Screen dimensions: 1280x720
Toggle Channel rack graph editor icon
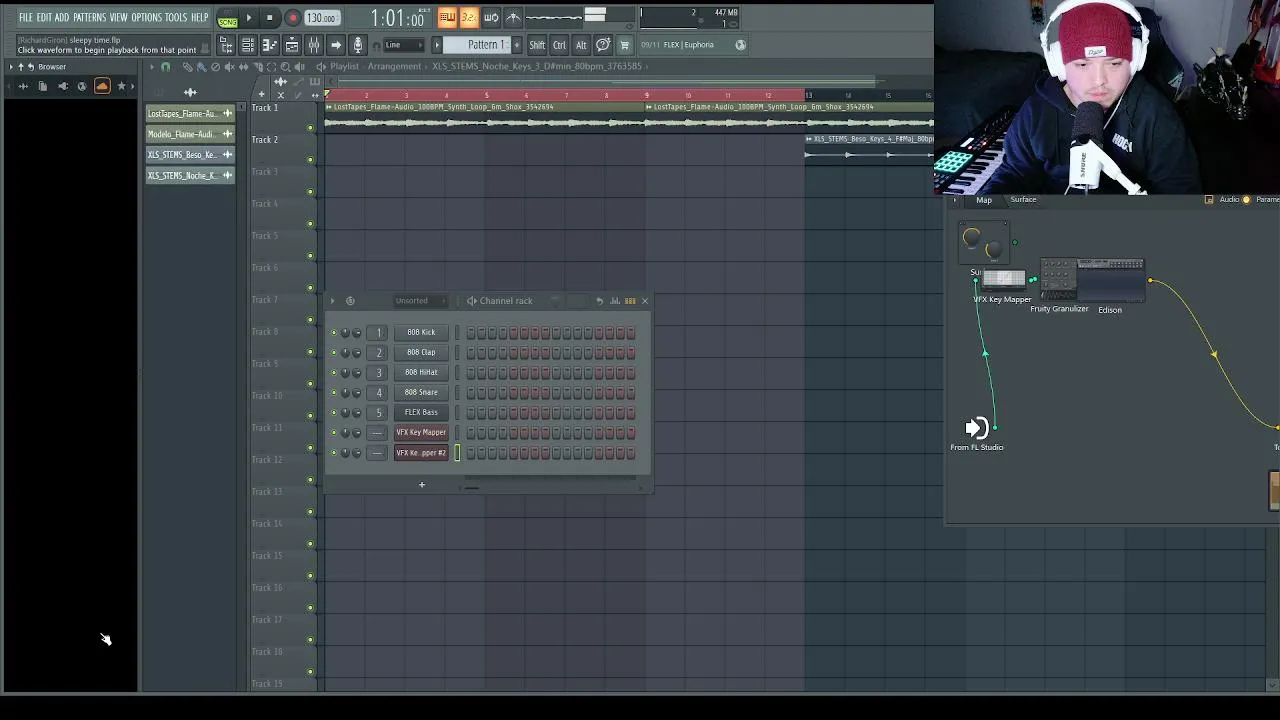point(615,301)
